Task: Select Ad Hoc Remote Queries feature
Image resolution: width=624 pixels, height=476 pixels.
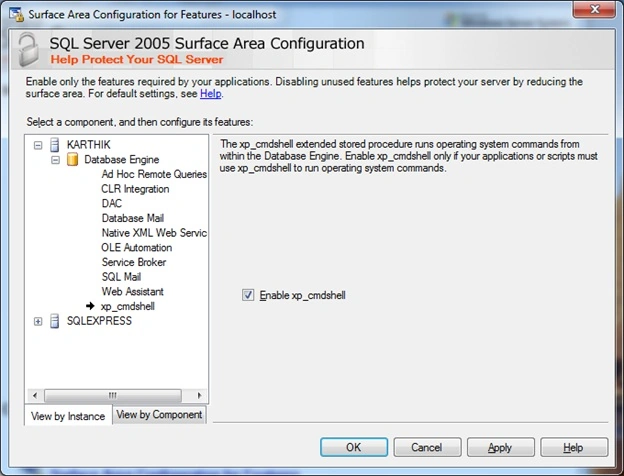Action: 154,174
